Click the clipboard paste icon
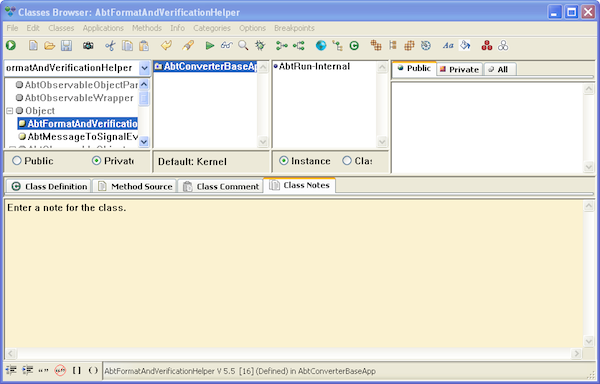This screenshot has height=384, width=600. tap(144, 46)
